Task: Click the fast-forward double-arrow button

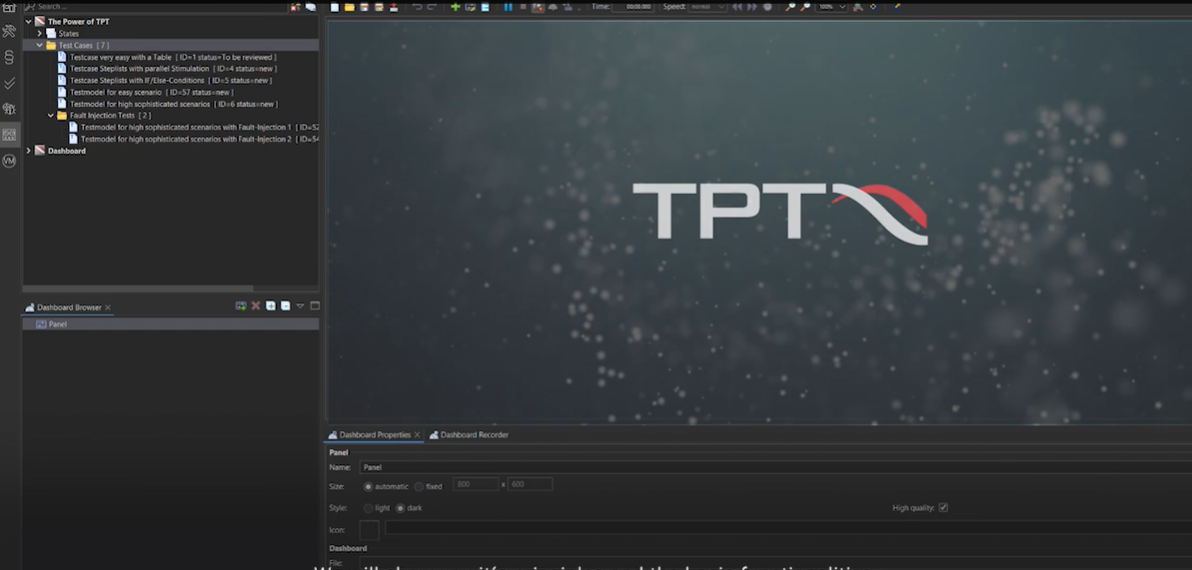Action: click(752, 7)
